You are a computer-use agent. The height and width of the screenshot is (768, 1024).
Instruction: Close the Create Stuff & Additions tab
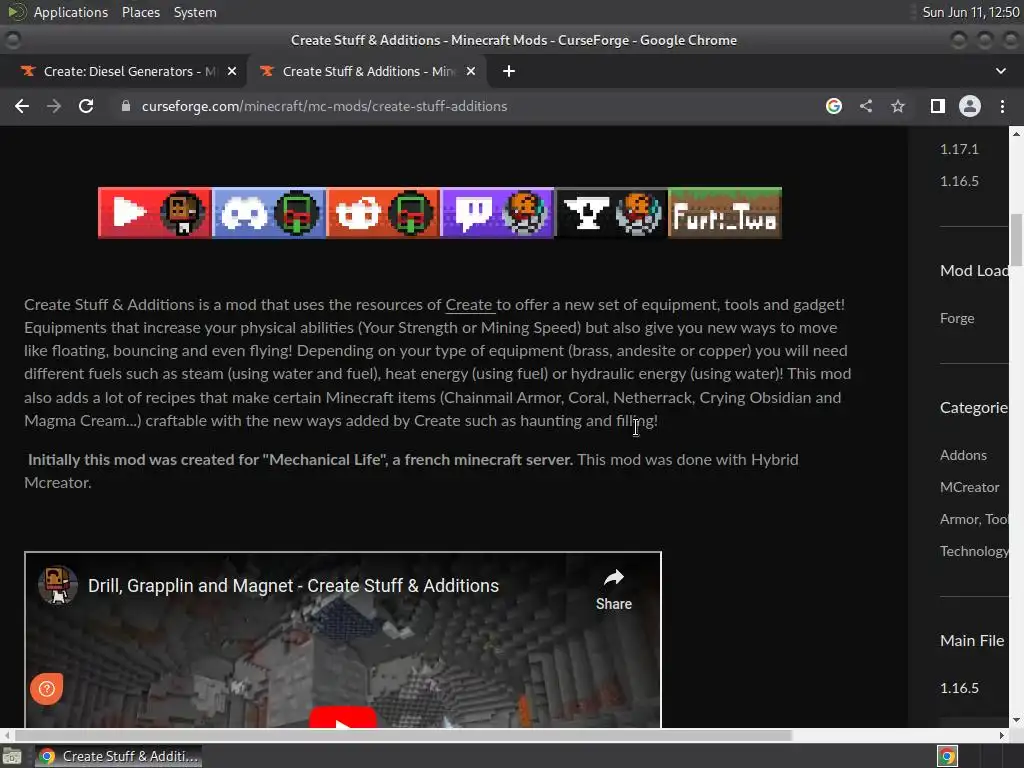coord(471,71)
